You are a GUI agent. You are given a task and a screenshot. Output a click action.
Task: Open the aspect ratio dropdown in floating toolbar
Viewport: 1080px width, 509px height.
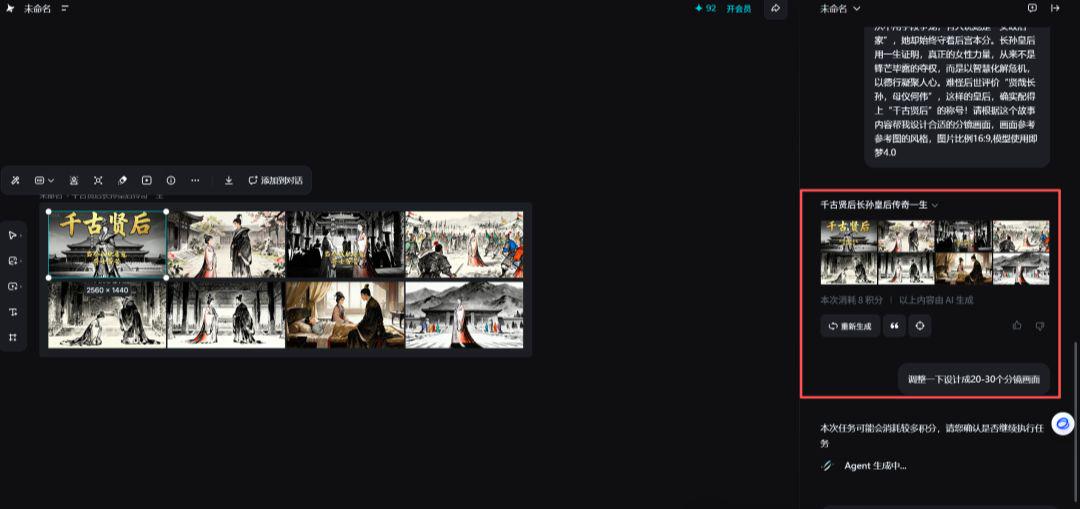pos(44,180)
